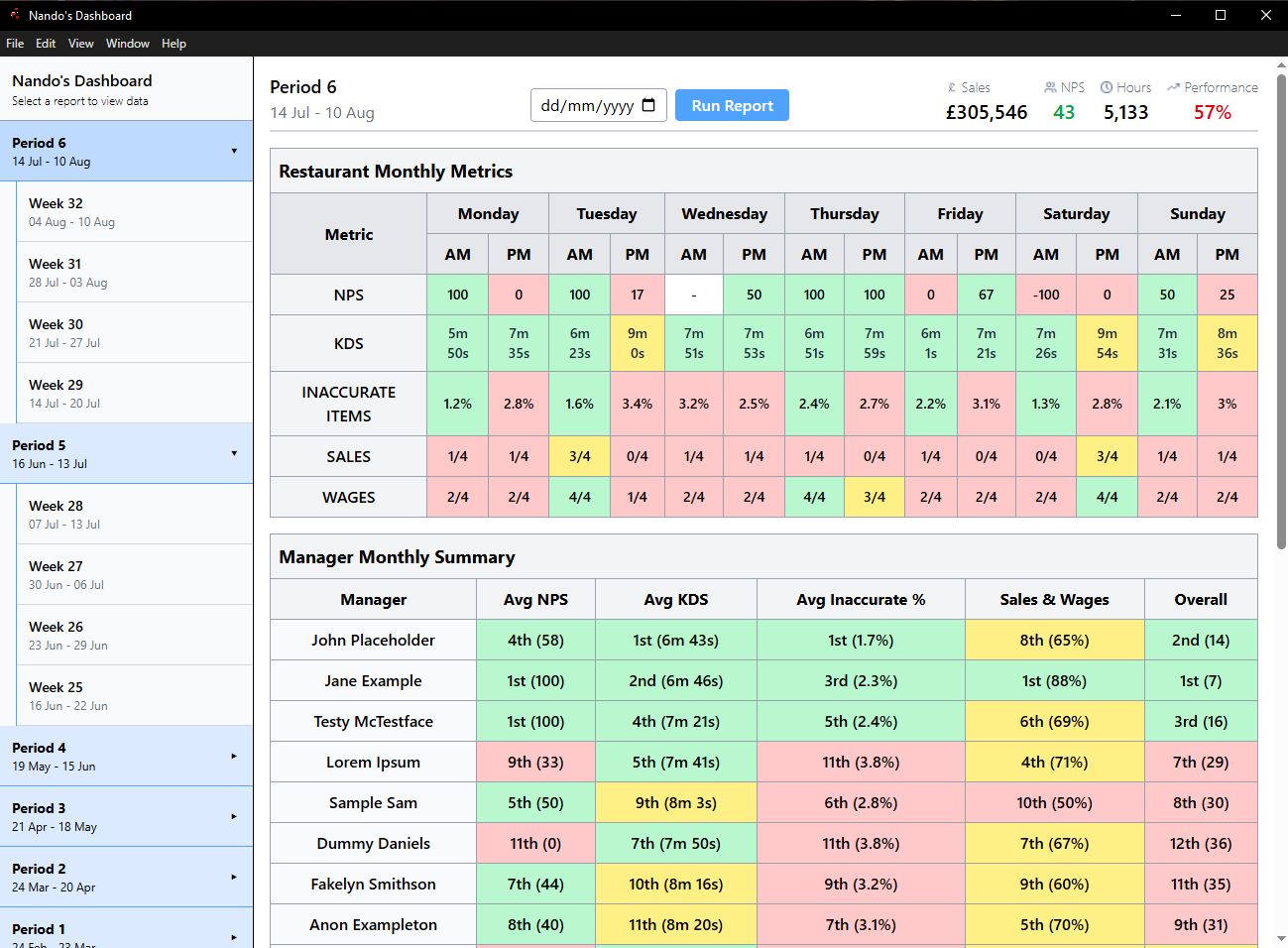Click the Performance trend icon
Image resolution: width=1288 pixels, height=948 pixels.
click(1173, 87)
